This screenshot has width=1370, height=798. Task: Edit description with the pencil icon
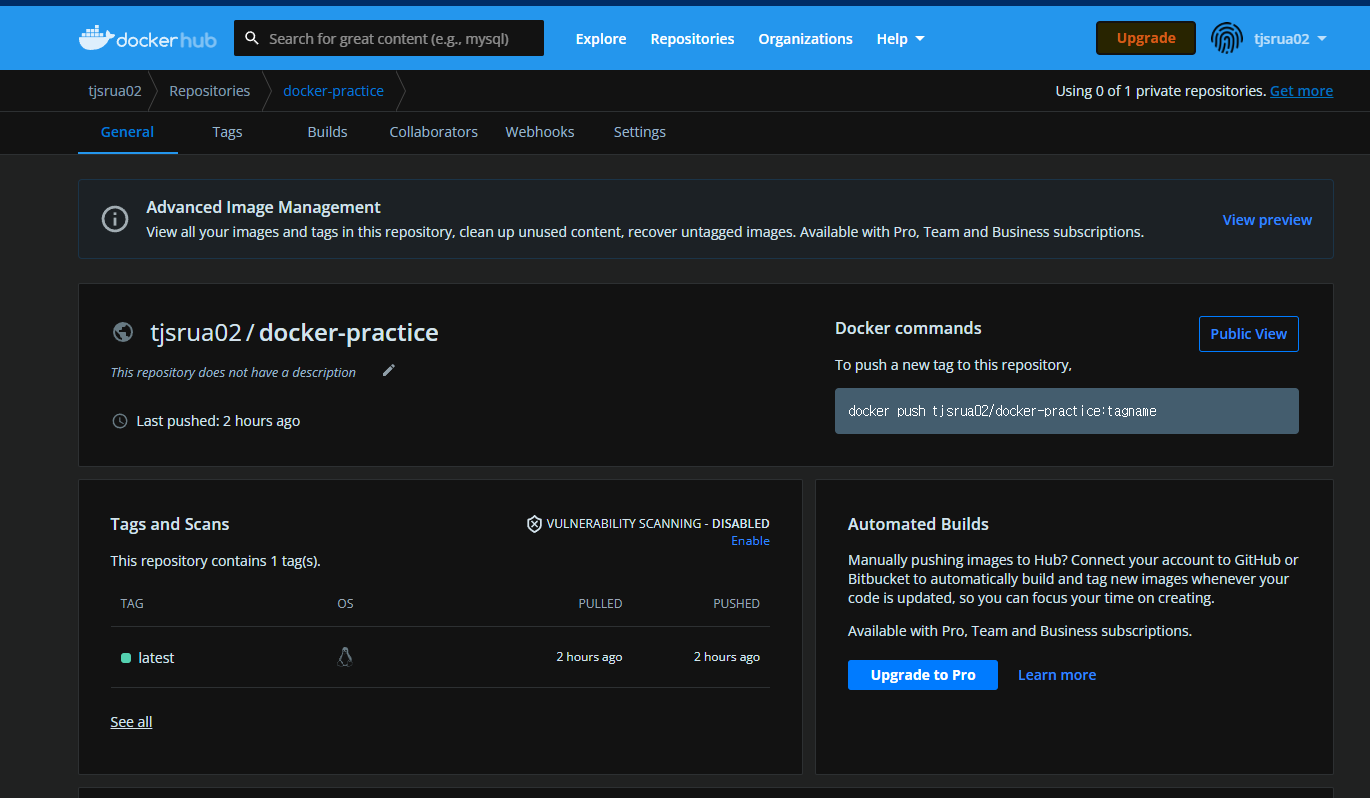tap(389, 371)
